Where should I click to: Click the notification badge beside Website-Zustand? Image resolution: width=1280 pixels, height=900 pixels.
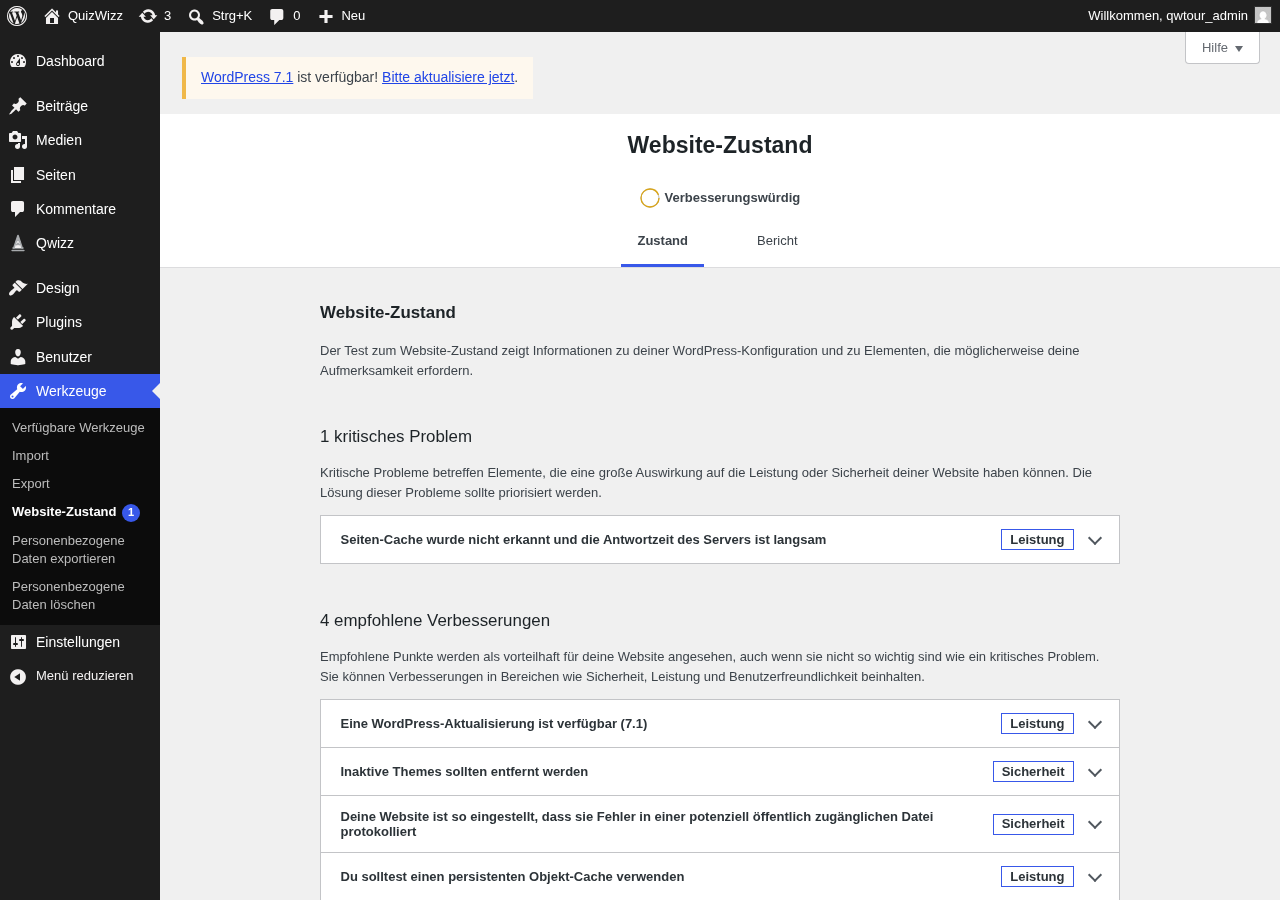tap(131, 513)
